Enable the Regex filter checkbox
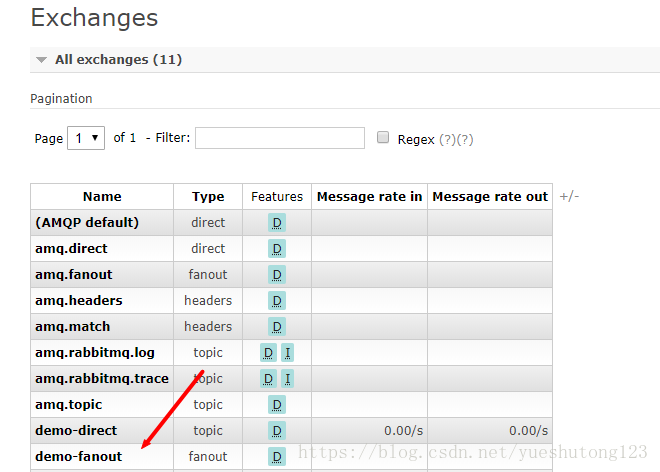This screenshot has width=660, height=472. 383,138
